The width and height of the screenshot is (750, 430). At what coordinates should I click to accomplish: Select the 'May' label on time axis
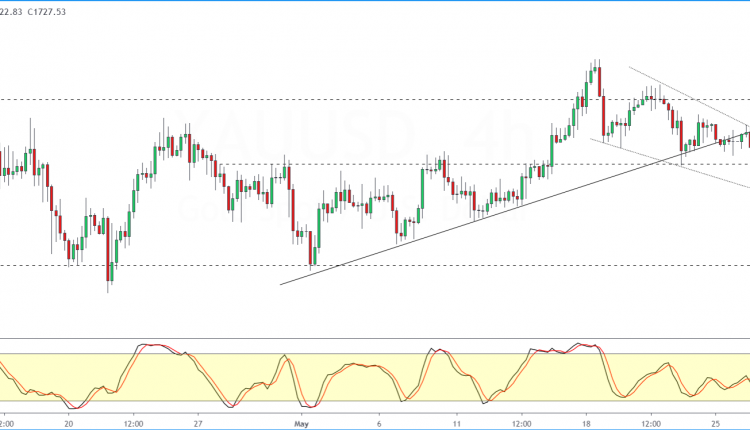301,424
